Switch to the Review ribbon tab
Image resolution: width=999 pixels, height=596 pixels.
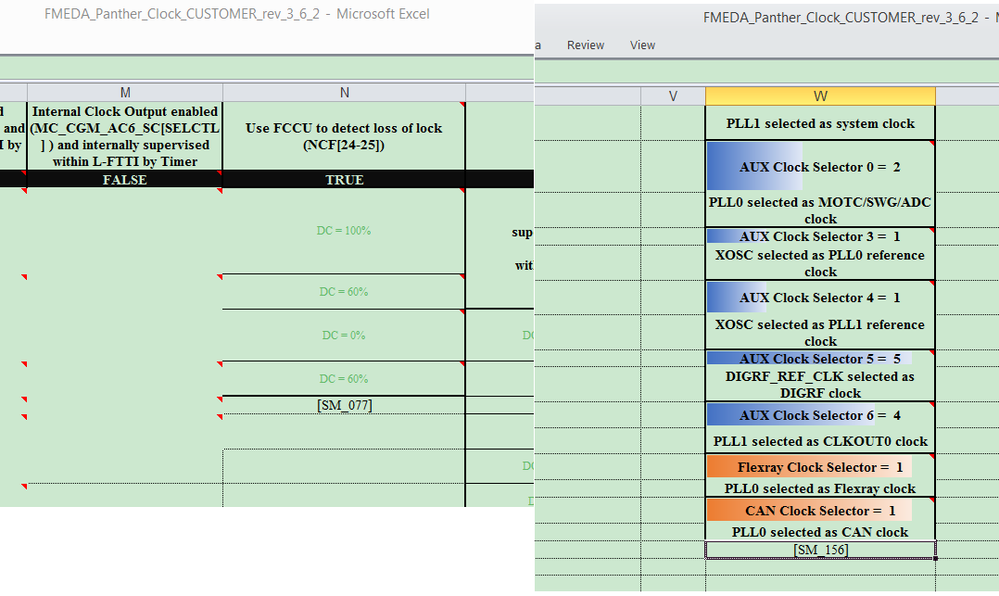(585, 45)
